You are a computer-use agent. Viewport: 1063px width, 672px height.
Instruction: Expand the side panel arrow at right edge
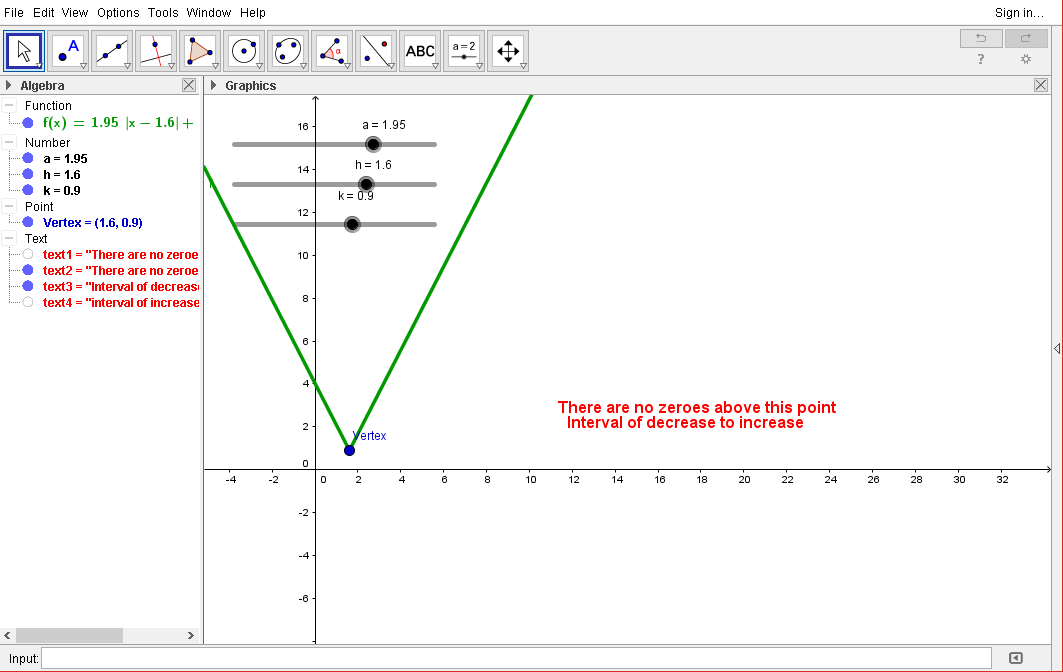(x=1057, y=349)
